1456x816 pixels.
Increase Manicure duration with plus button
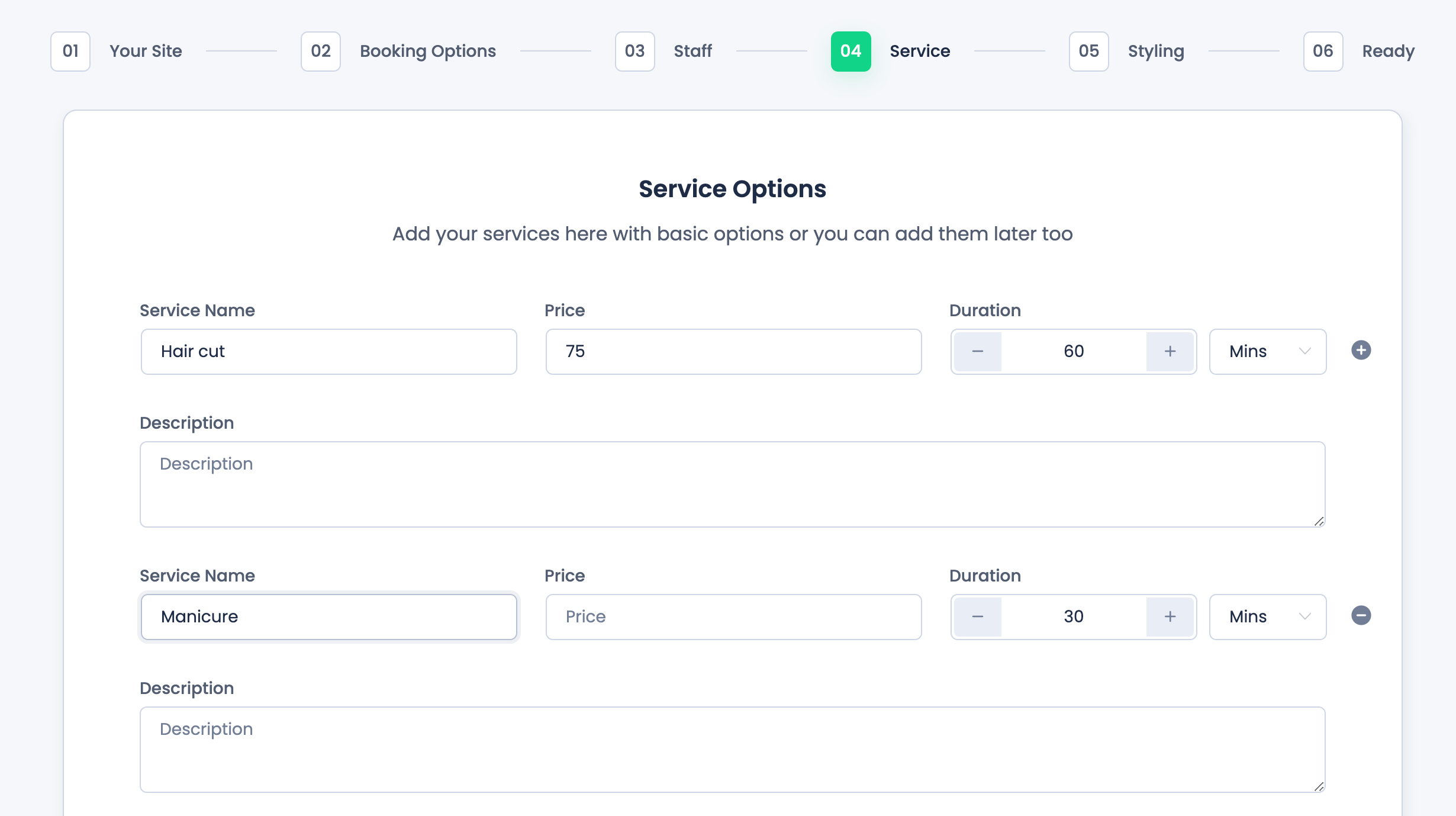[x=1170, y=617]
